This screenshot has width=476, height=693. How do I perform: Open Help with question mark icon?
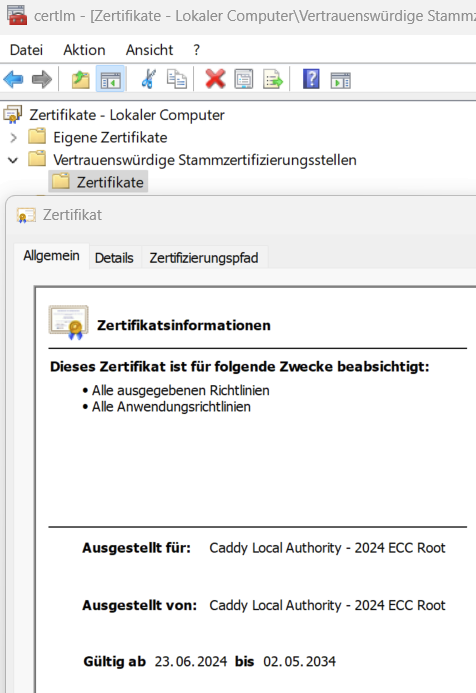tap(311, 80)
